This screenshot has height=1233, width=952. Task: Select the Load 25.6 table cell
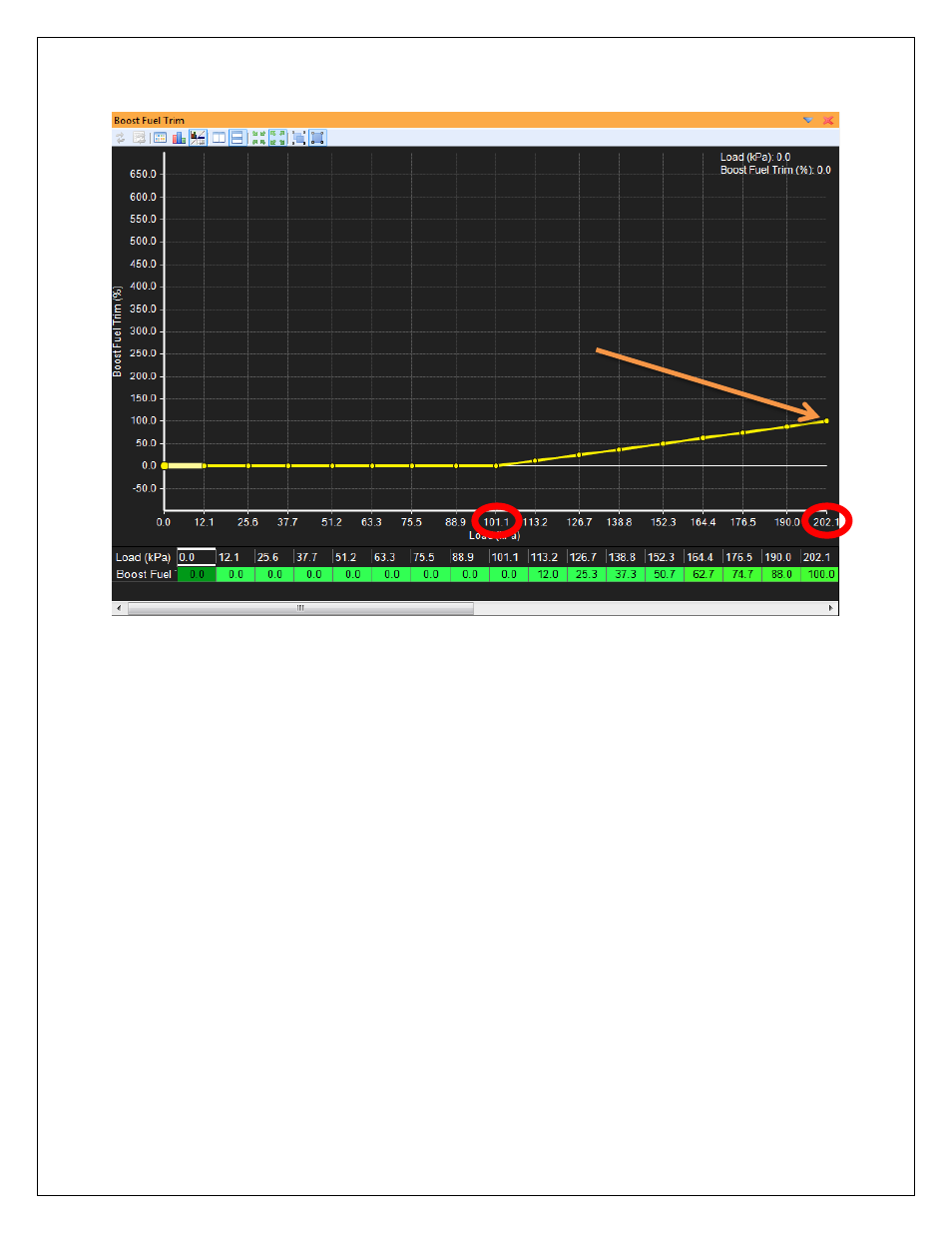[x=274, y=557]
